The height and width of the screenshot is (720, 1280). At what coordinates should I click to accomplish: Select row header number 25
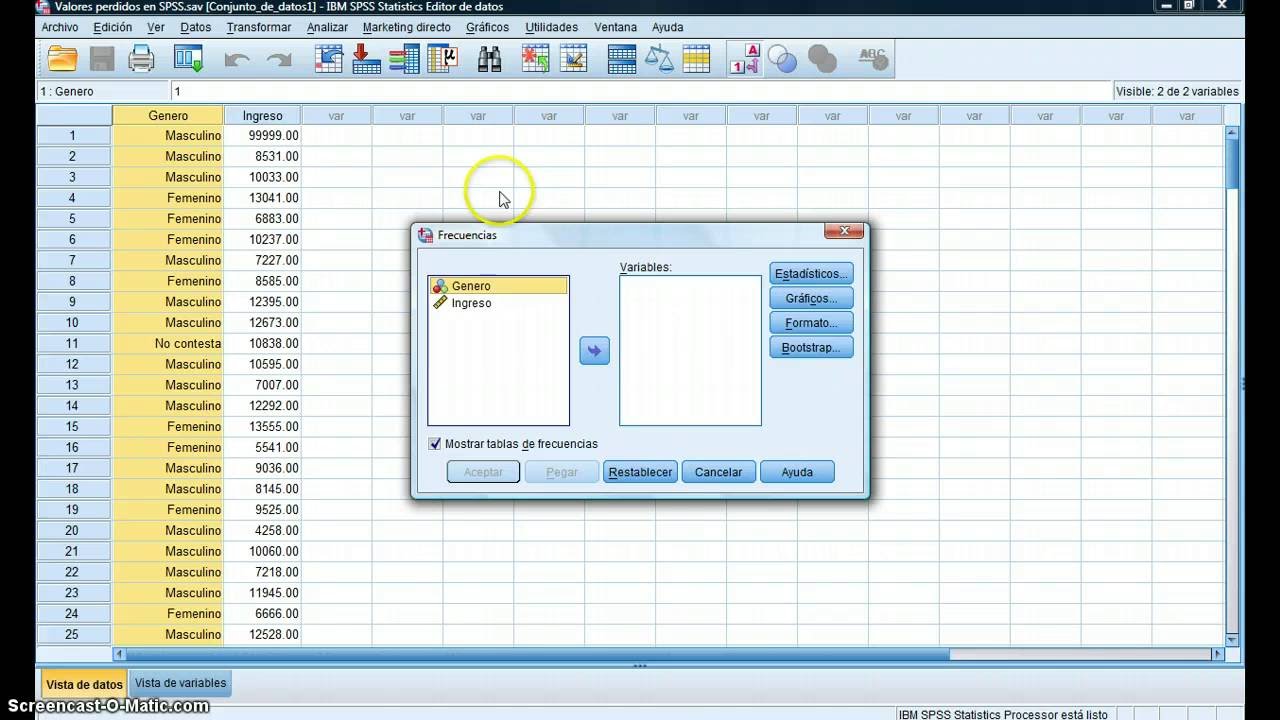tap(73, 635)
